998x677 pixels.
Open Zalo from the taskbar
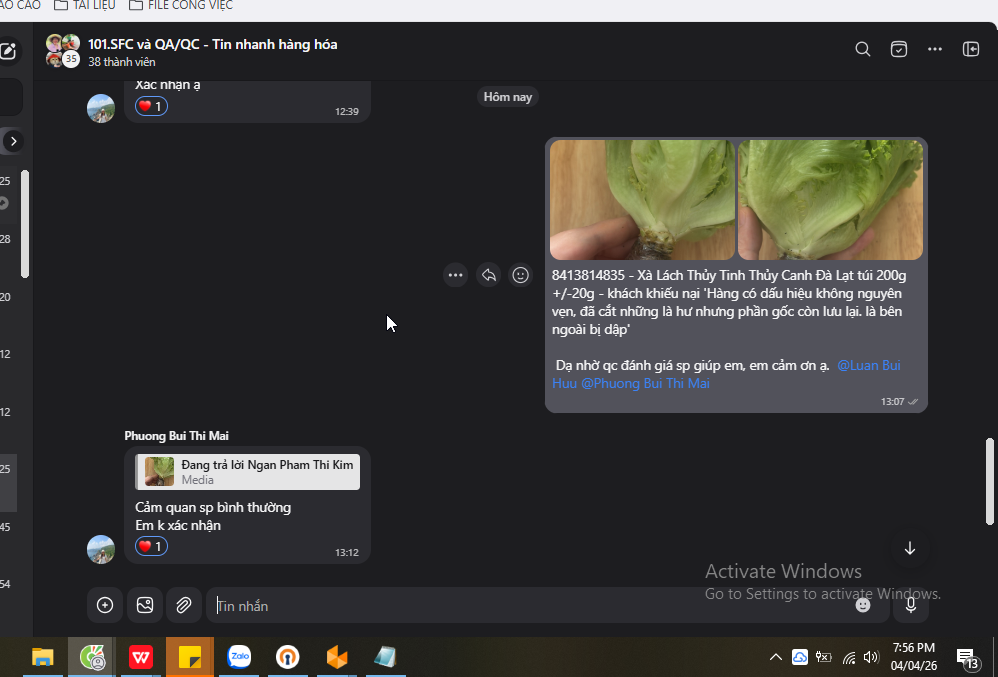pos(239,657)
